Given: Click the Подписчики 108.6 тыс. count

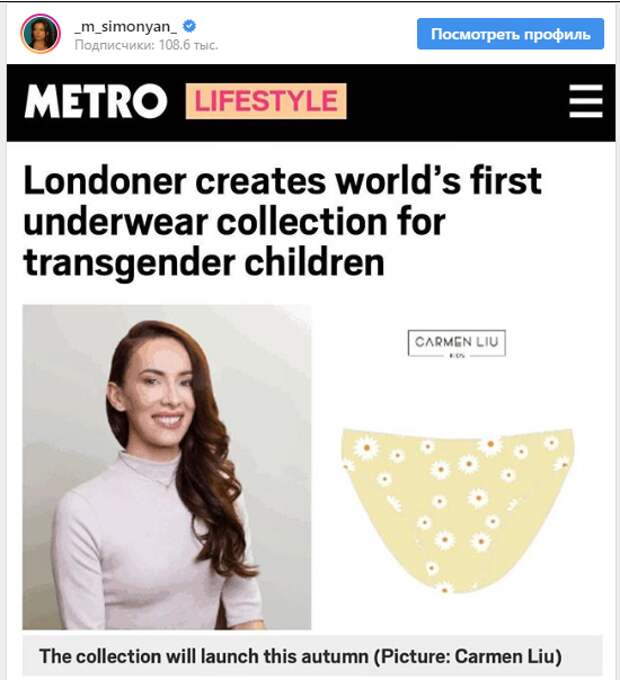Looking at the screenshot, I should coord(146,45).
